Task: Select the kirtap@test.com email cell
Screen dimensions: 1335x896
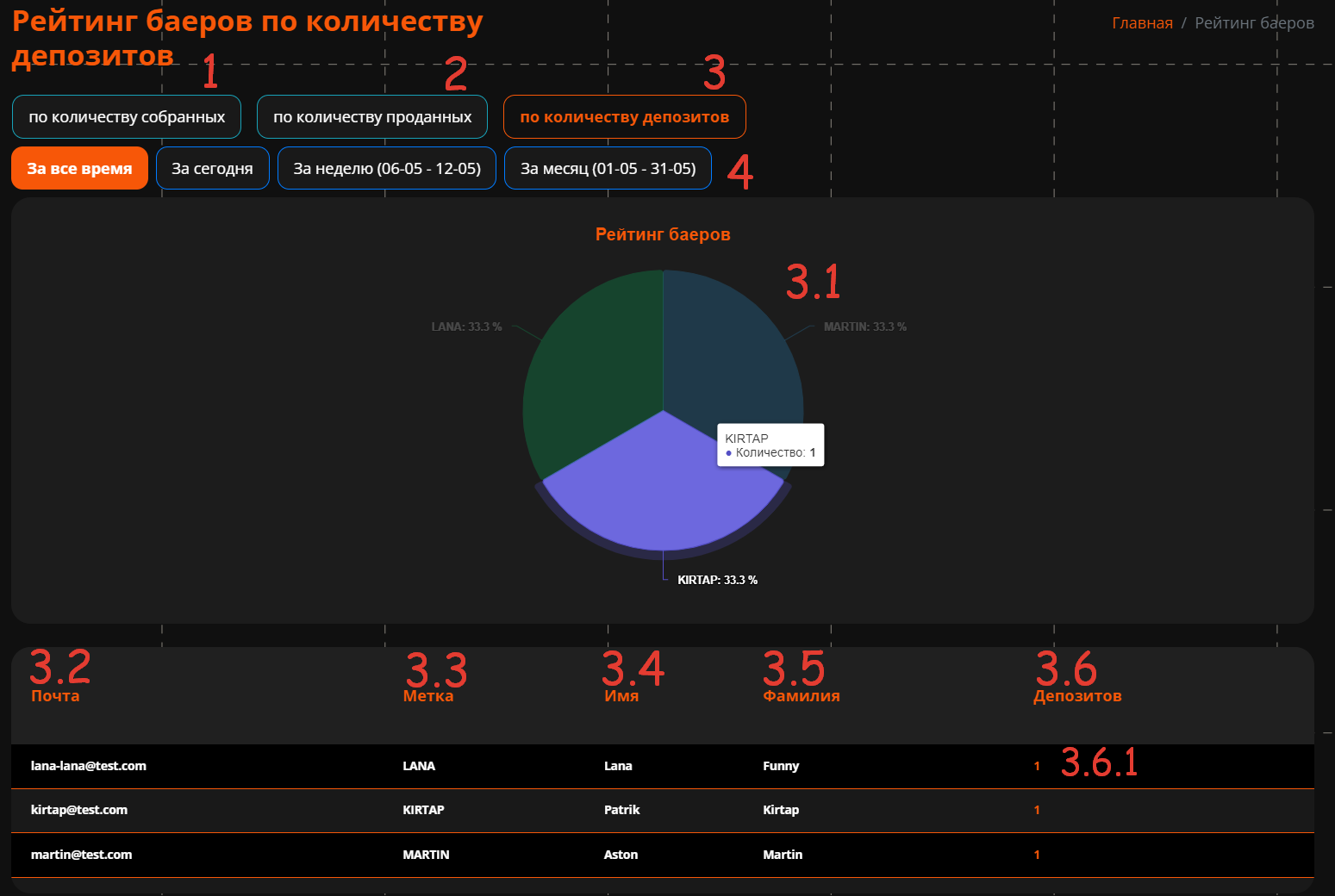Action: tap(79, 810)
